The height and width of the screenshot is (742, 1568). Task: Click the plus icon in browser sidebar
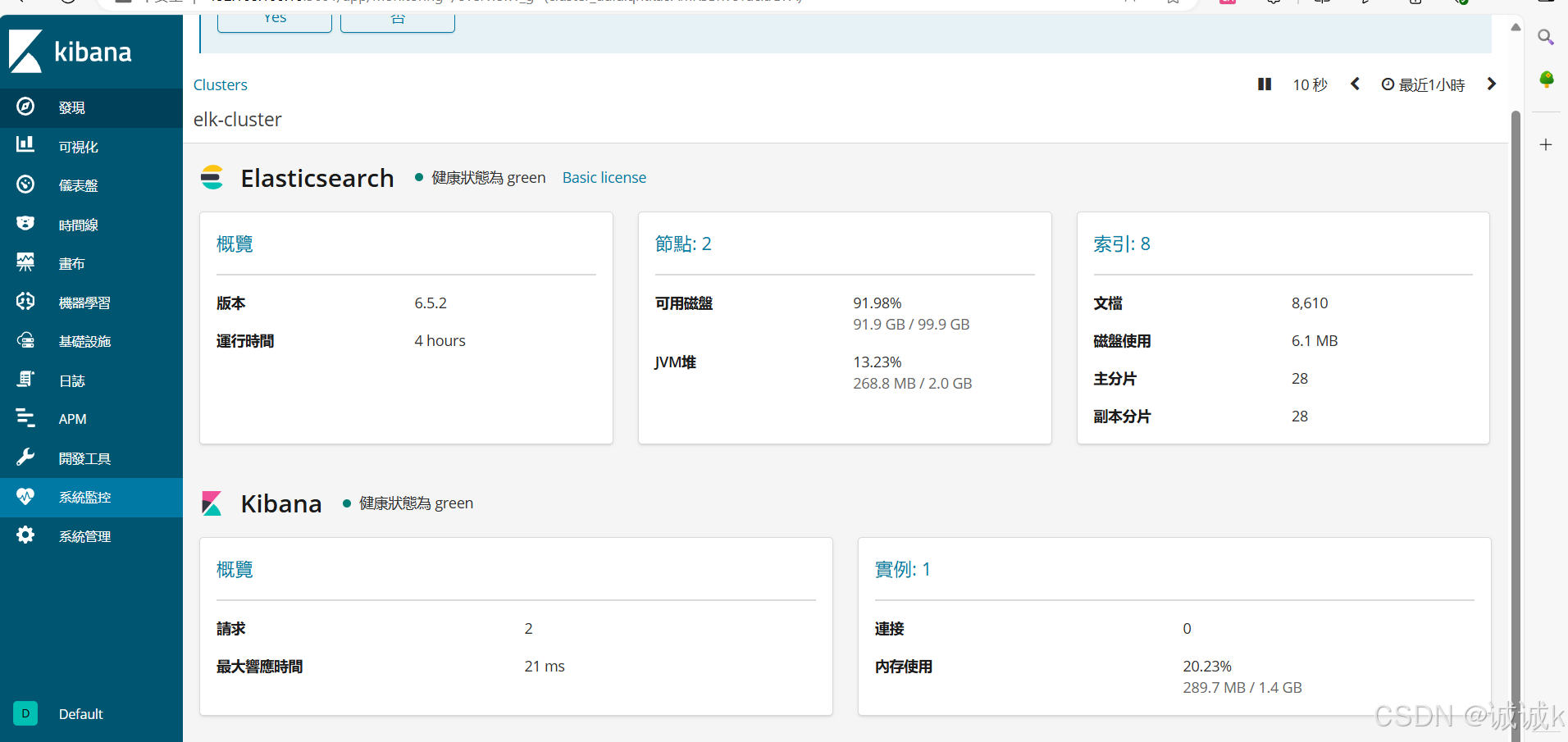coord(1546,145)
